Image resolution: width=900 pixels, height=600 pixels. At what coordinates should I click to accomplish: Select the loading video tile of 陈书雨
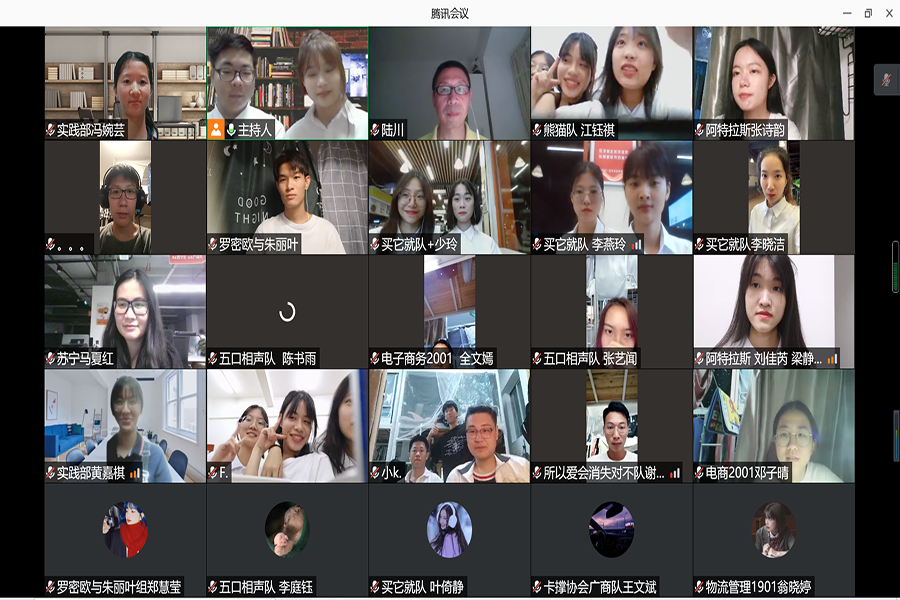pyautogui.click(x=287, y=312)
